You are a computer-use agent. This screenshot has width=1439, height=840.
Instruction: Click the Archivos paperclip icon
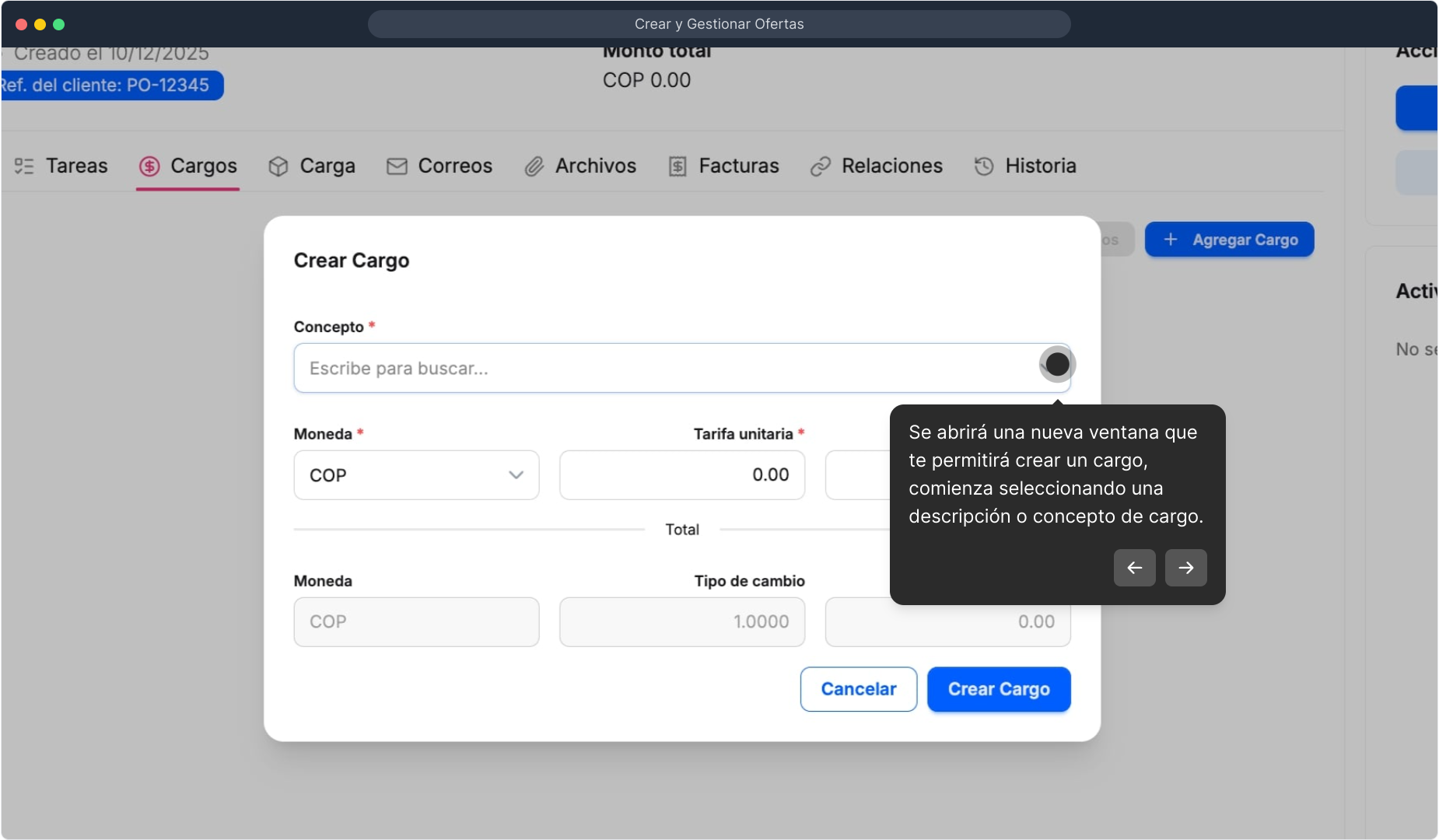click(x=534, y=166)
